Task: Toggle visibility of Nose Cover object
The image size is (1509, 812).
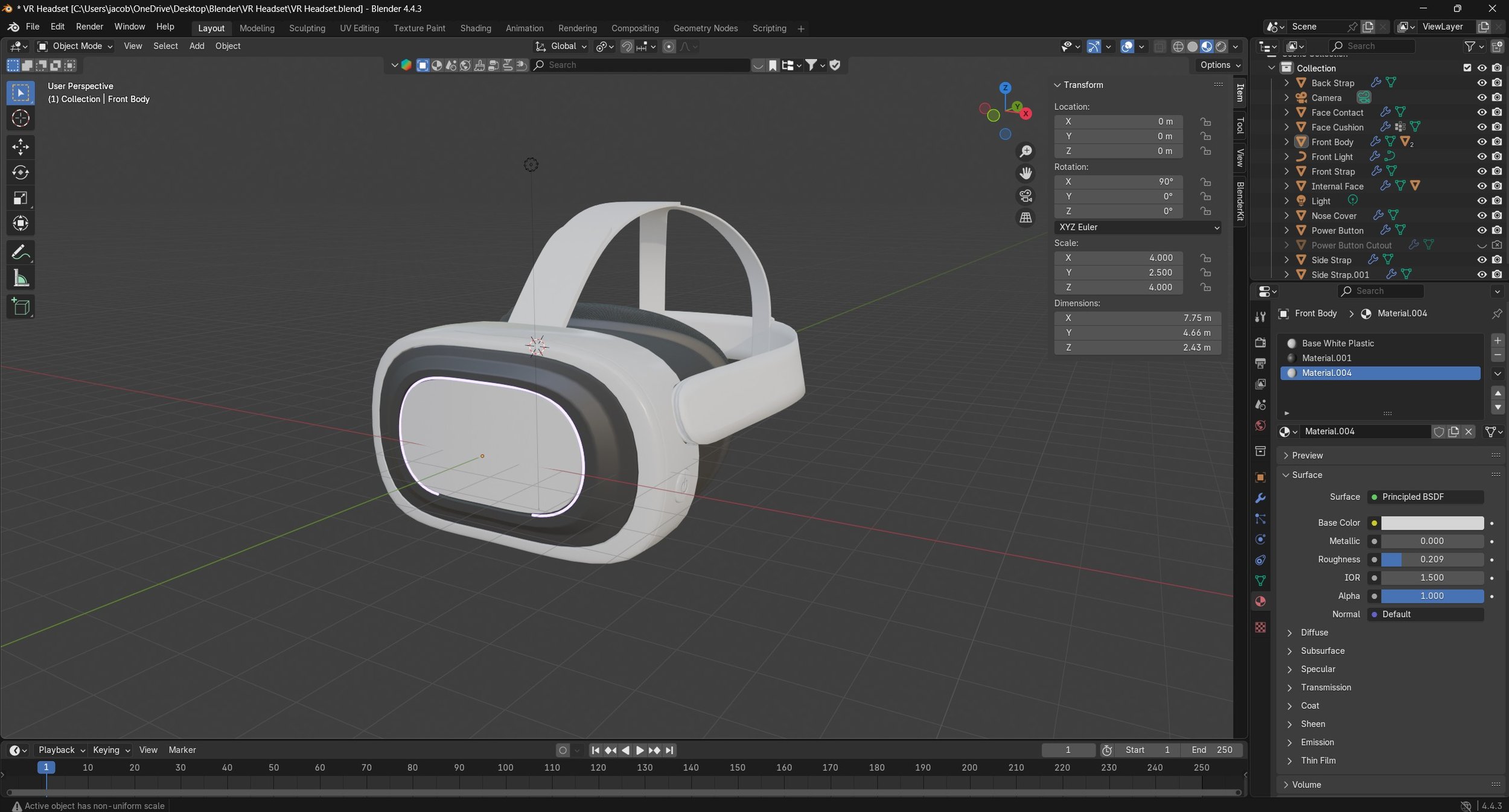Action: tap(1481, 215)
